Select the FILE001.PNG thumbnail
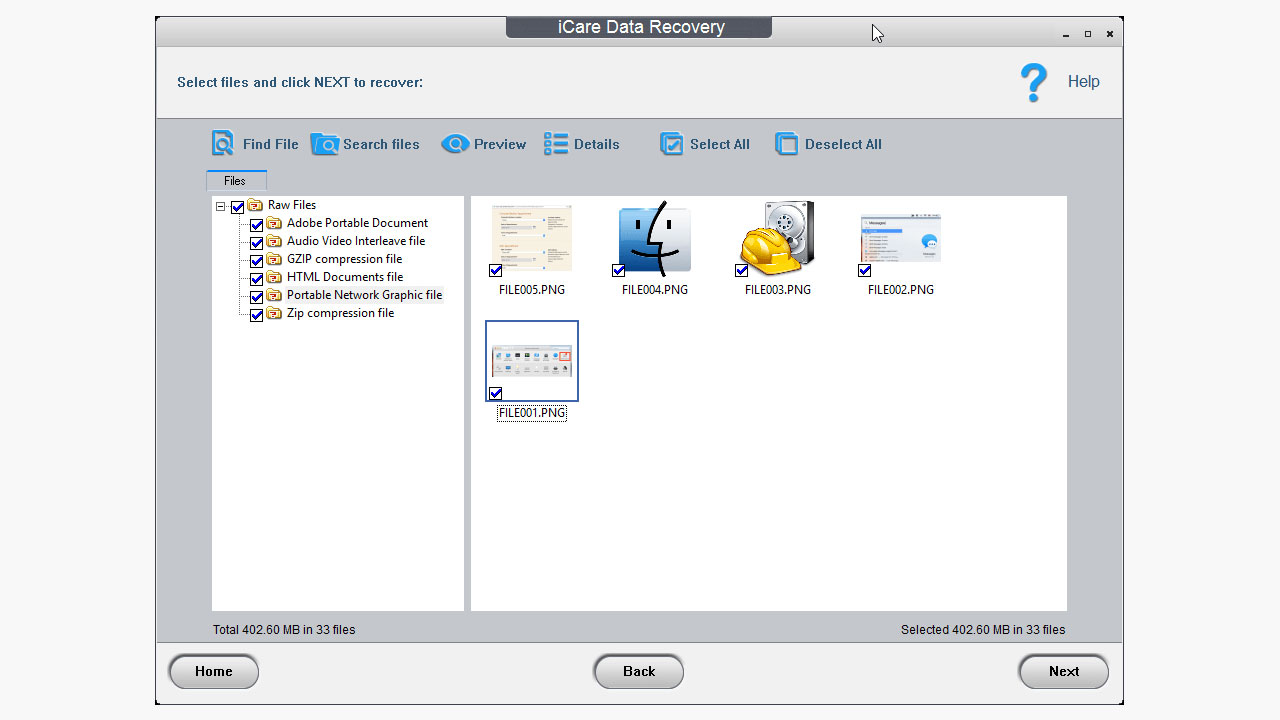The width and height of the screenshot is (1280, 720). (532, 361)
